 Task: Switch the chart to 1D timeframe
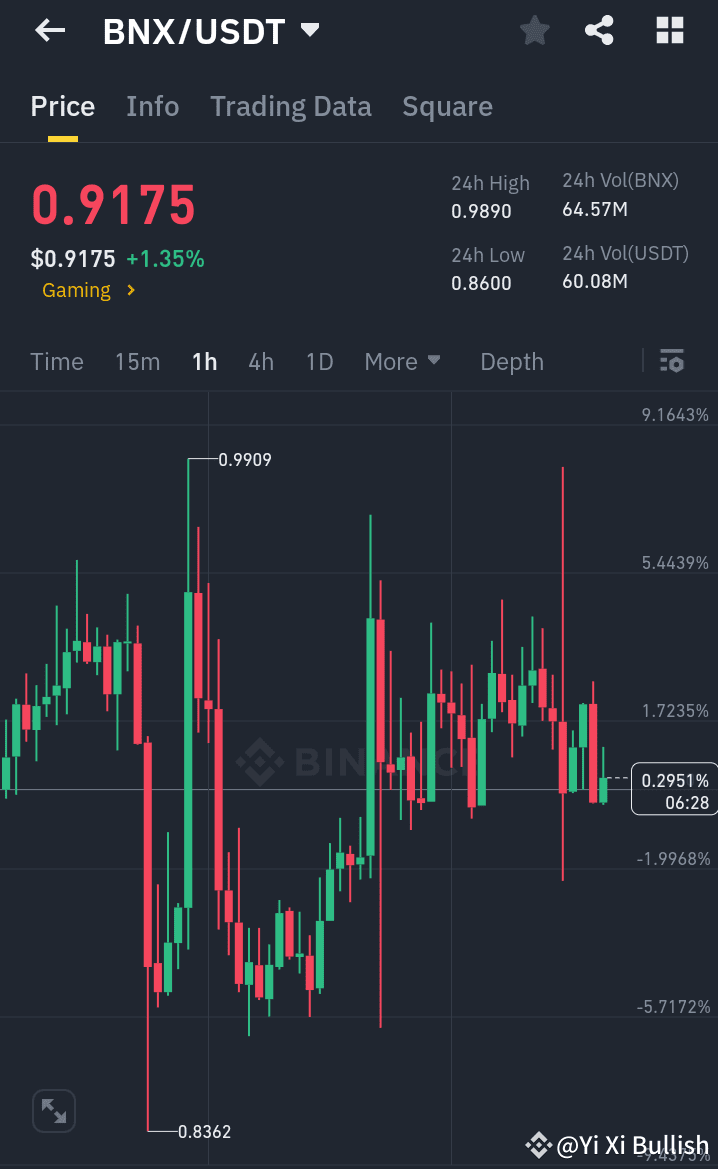click(319, 361)
